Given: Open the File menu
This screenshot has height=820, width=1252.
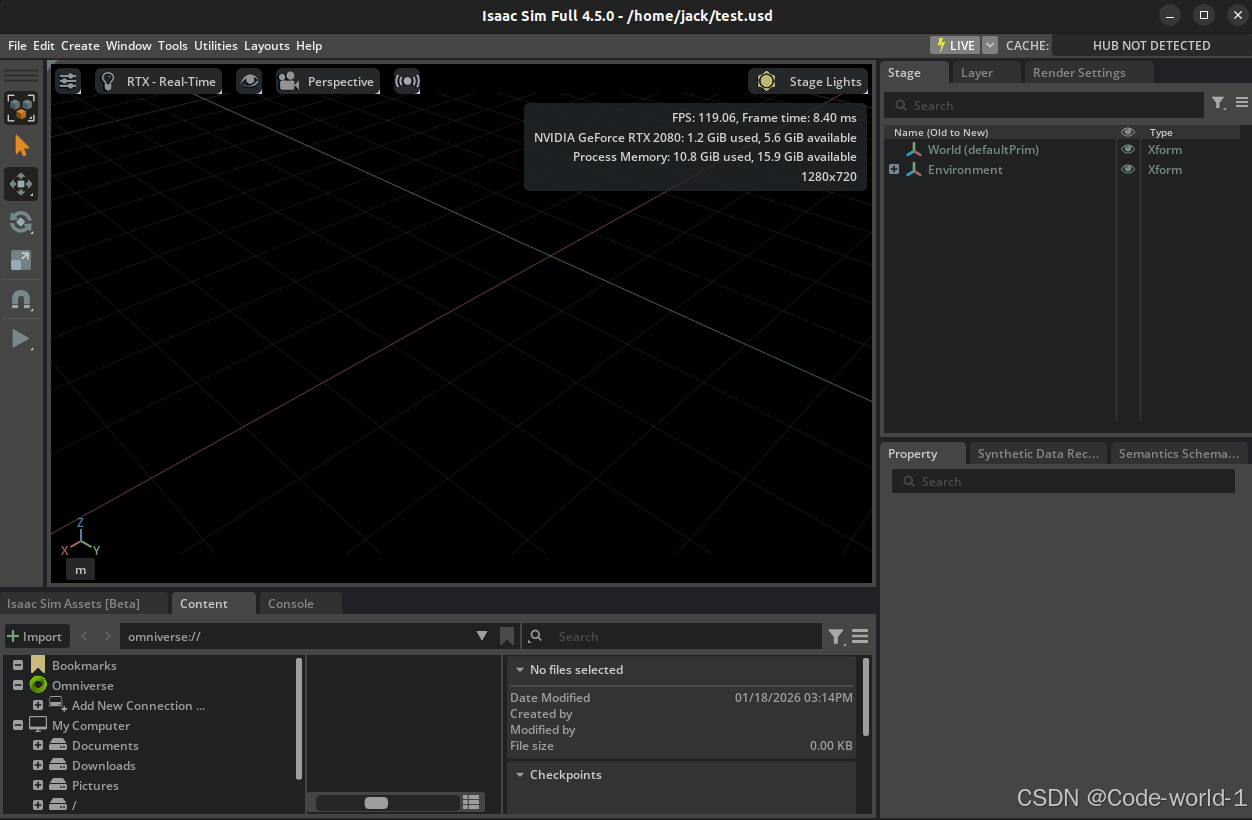Looking at the screenshot, I should 17,45.
